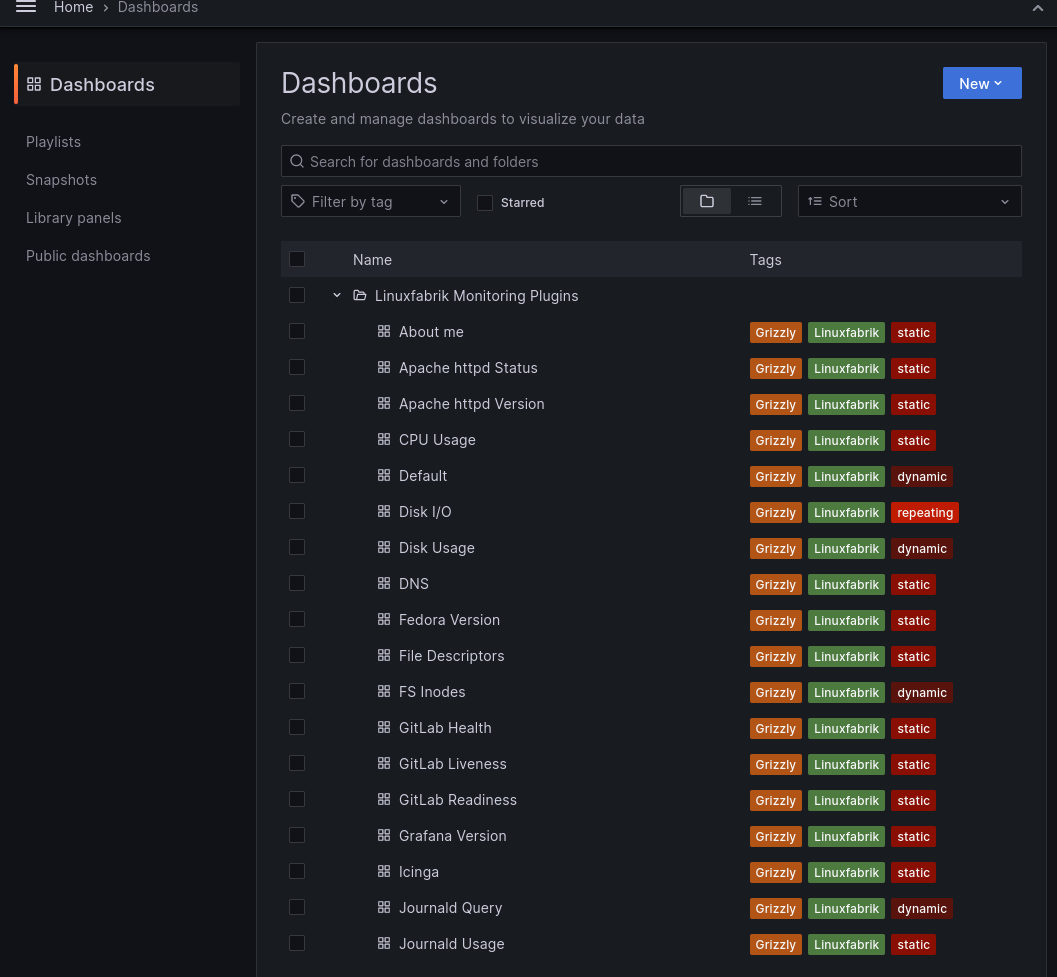The height and width of the screenshot is (977, 1057).
Task: Click the search dashboards and folders field
Action: [x=651, y=161]
